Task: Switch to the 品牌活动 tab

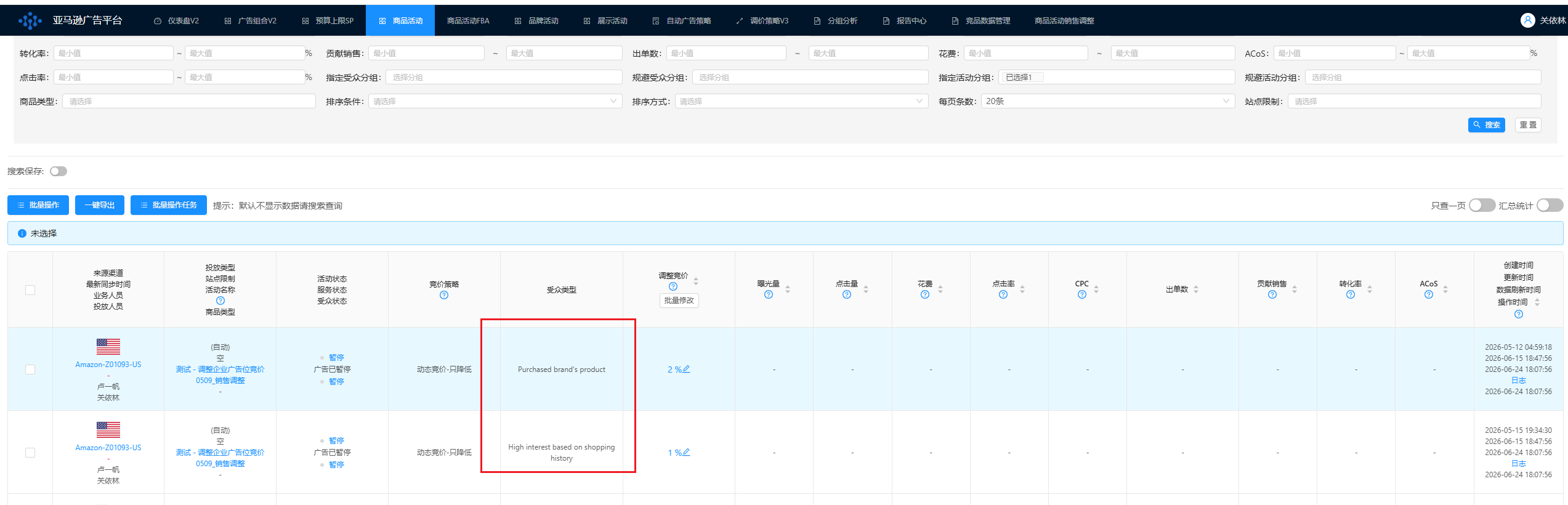Action: click(536, 20)
